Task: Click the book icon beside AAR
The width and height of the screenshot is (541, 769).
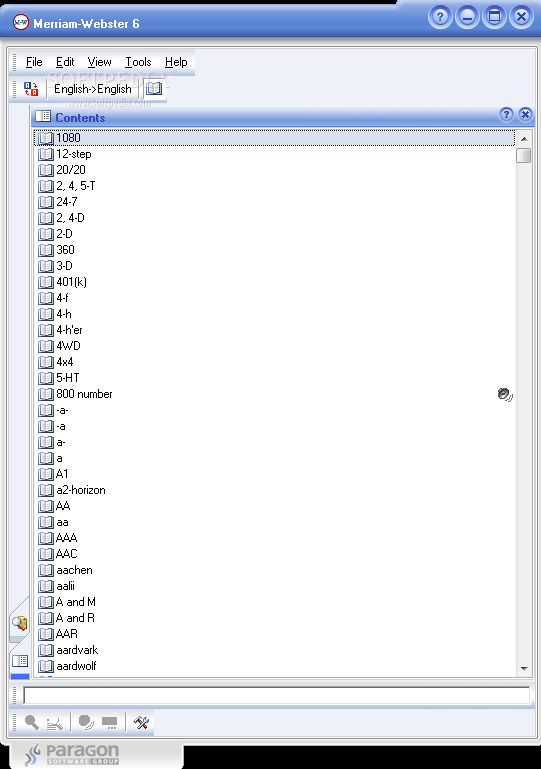Action: pyautogui.click(x=46, y=634)
